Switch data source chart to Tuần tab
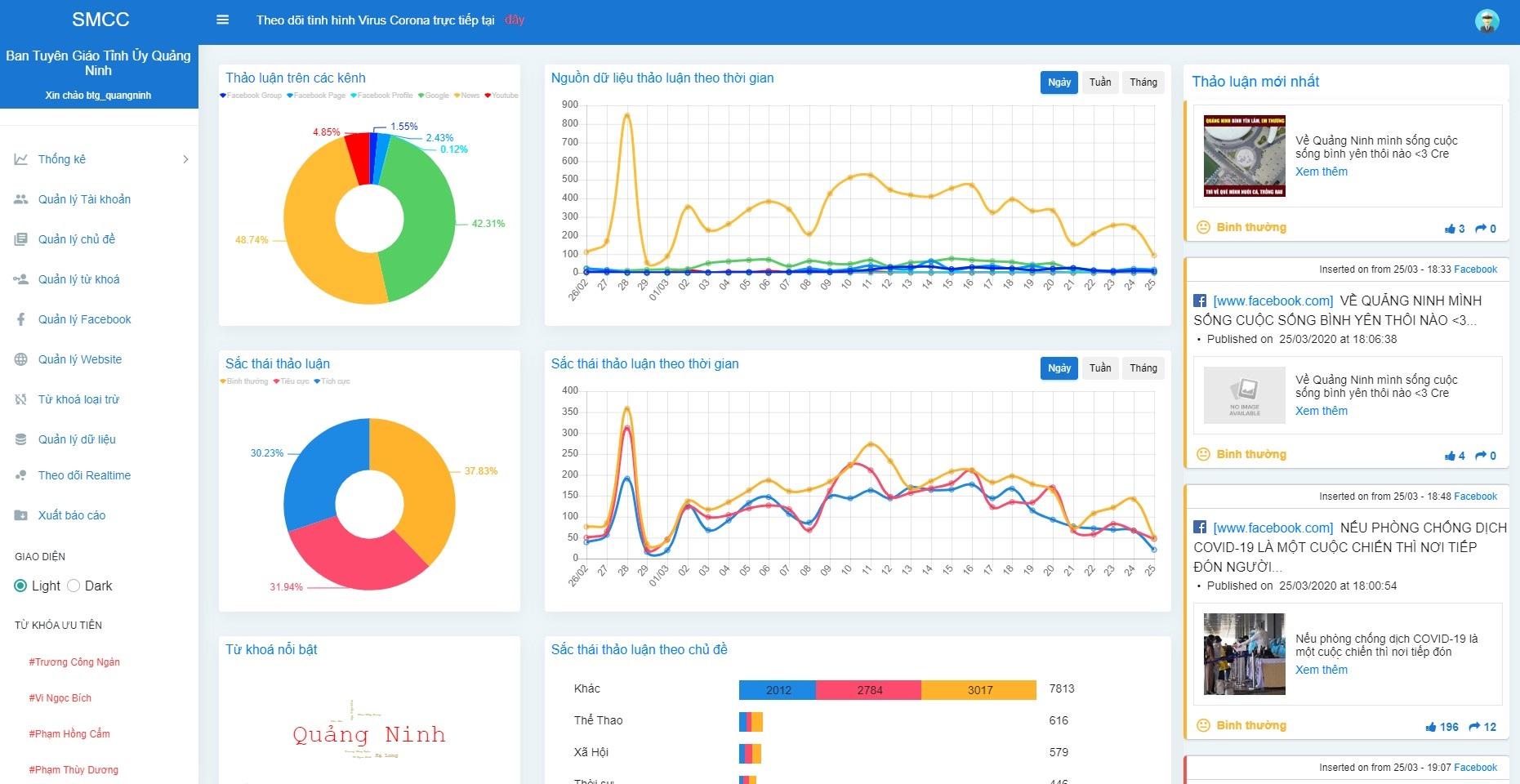The width and height of the screenshot is (1520, 784). click(1099, 82)
